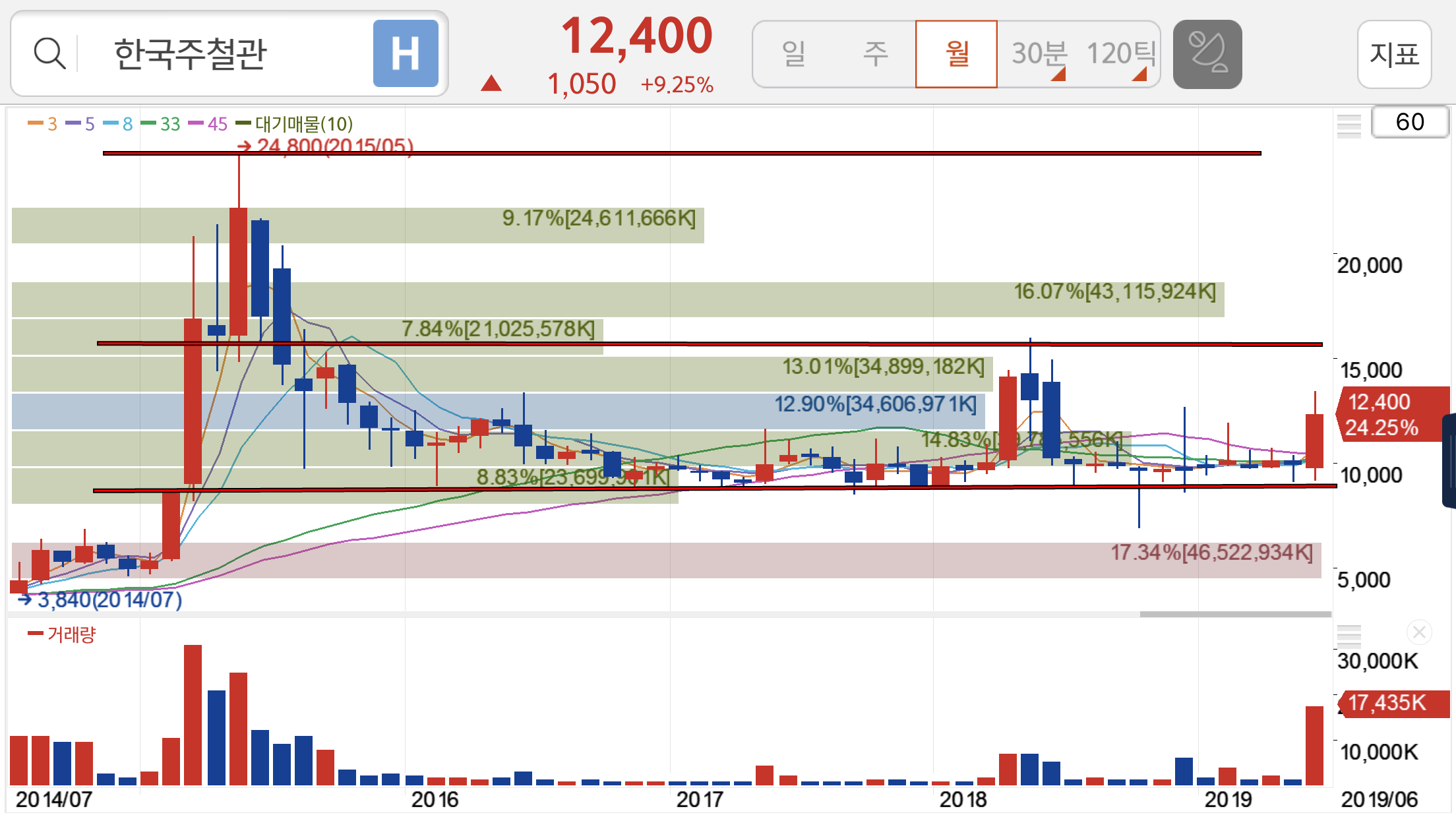Click the 한국주철관 stock name field
The image size is (1456, 819).
[191, 53]
